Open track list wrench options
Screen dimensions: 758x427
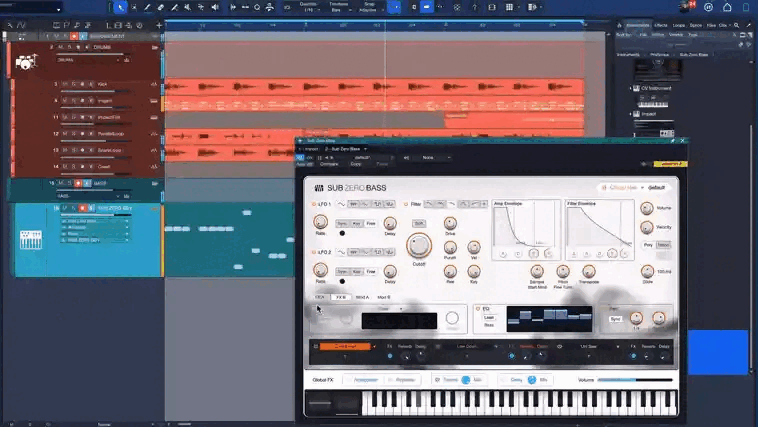(10, 25)
